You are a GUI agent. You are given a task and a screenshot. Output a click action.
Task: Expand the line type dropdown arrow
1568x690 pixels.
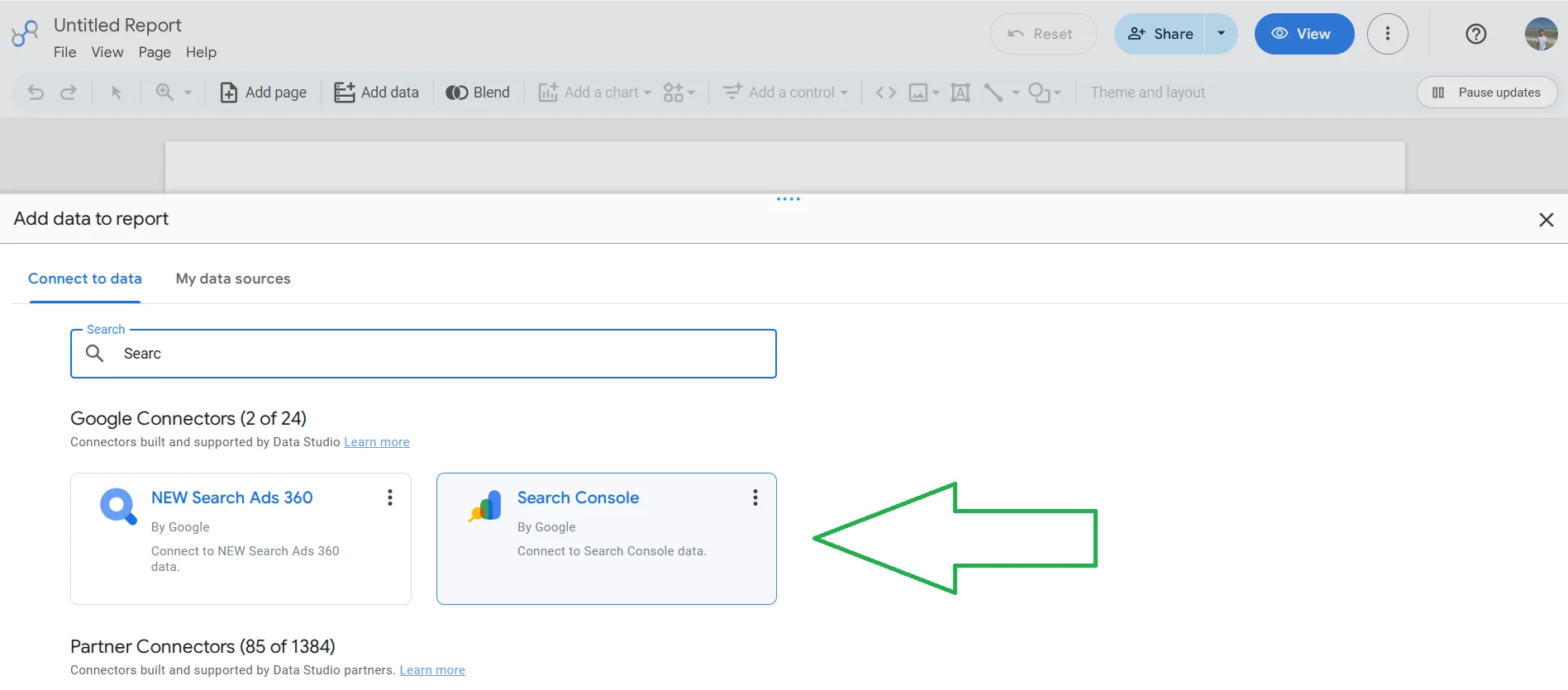point(1016,93)
